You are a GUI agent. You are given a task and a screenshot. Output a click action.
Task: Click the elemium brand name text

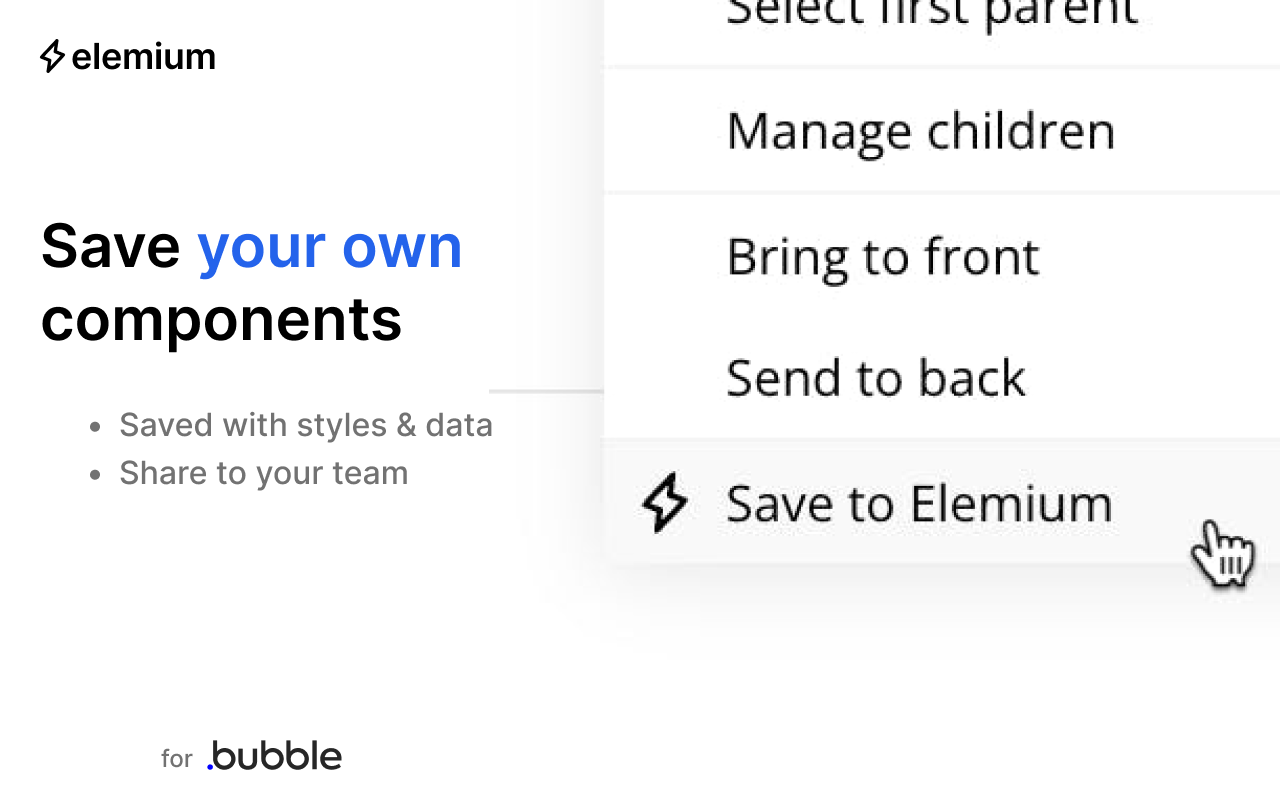pos(143,57)
